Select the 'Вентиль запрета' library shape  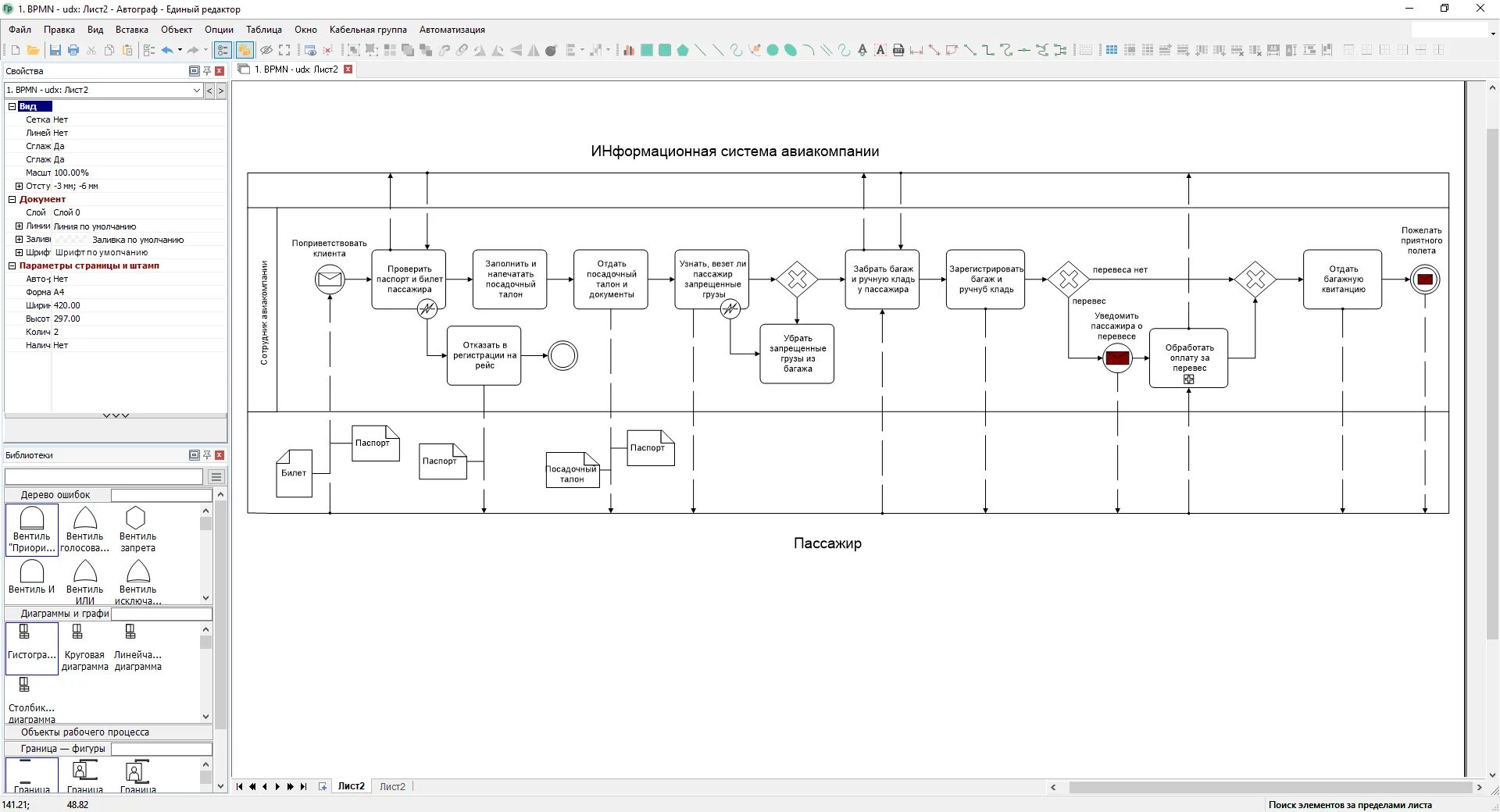click(x=137, y=530)
